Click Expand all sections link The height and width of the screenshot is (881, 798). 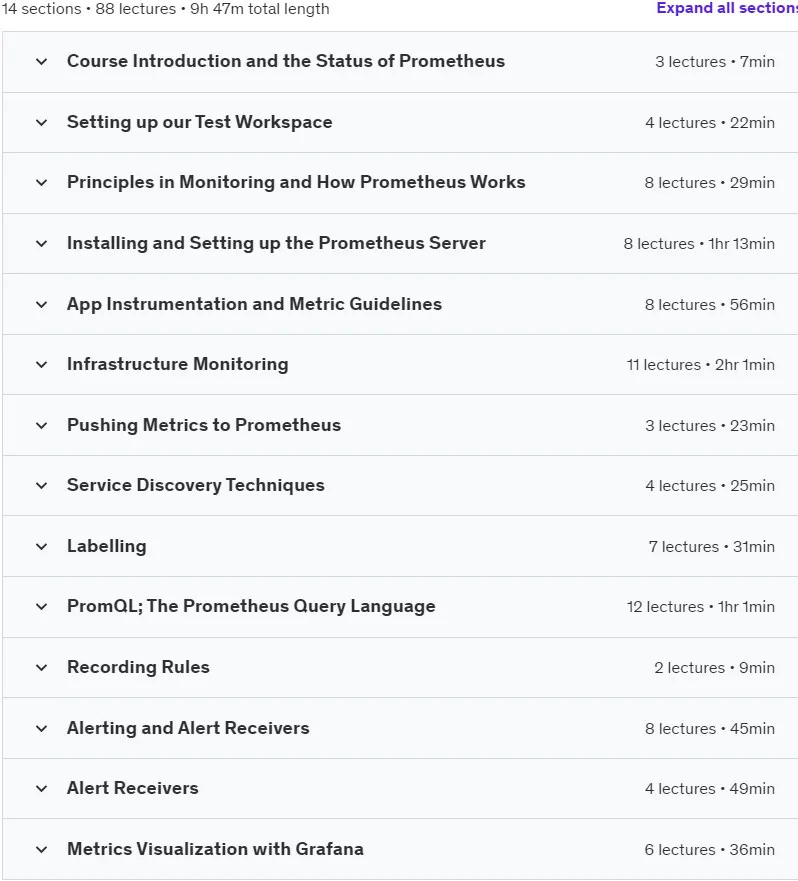[727, 8]
